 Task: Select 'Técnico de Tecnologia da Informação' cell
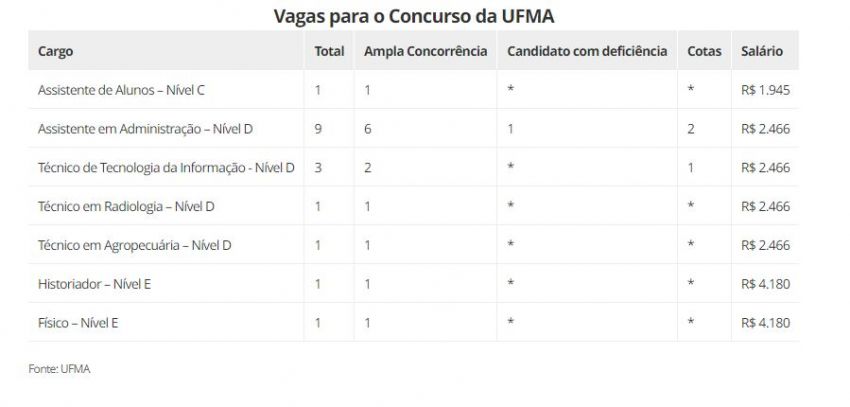[x=166, y=168]
